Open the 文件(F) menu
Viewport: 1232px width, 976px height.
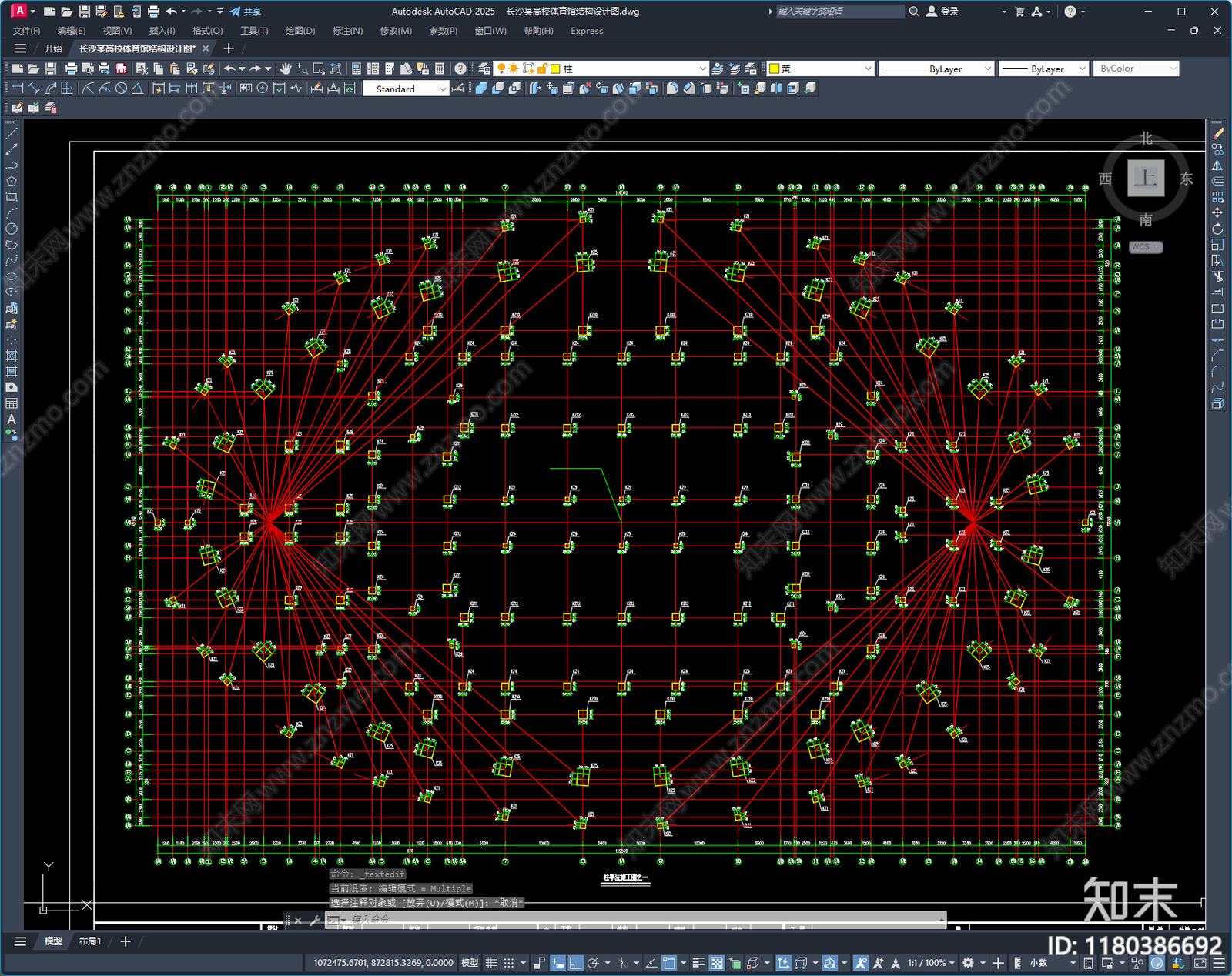[x=26, y=31]
